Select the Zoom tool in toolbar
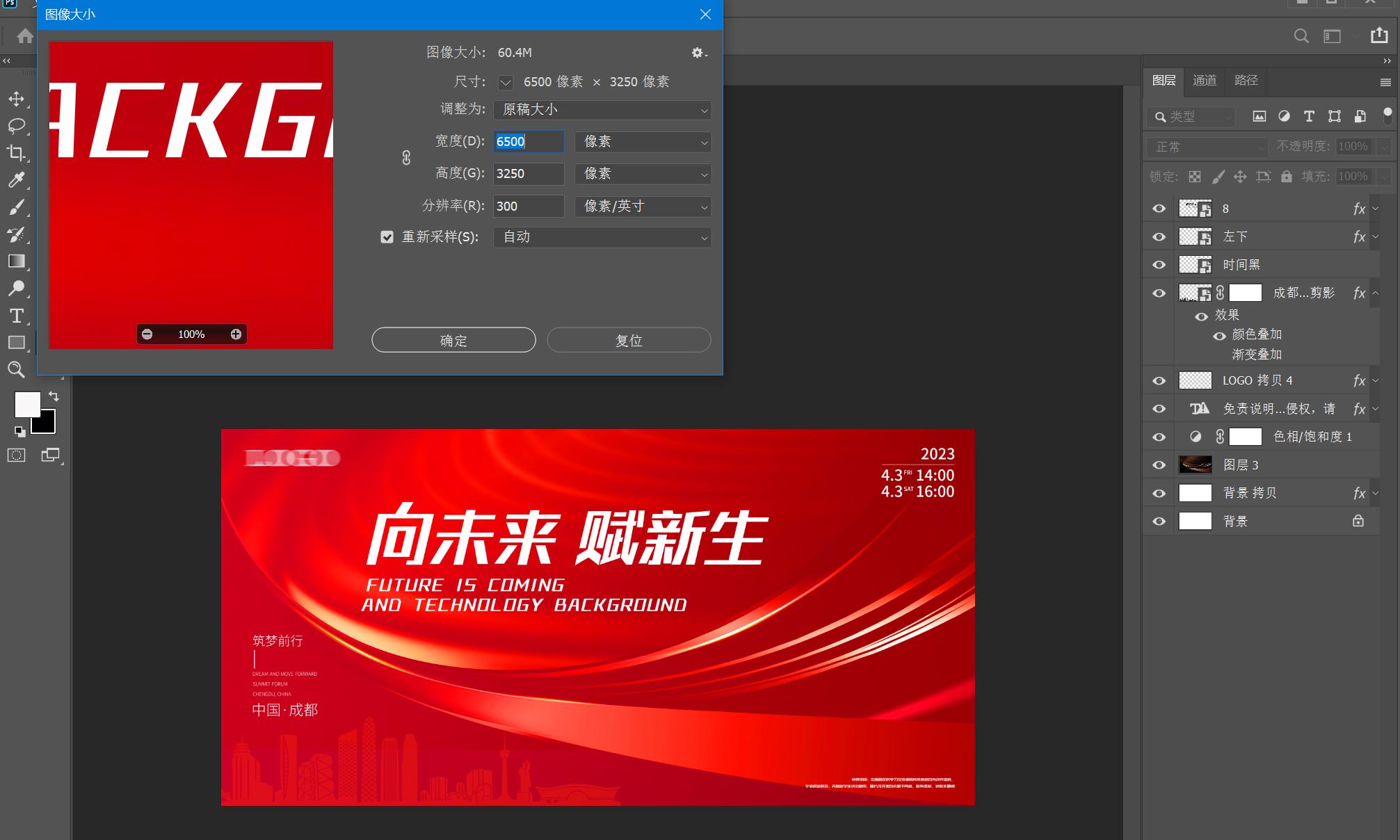 [16, 369]
